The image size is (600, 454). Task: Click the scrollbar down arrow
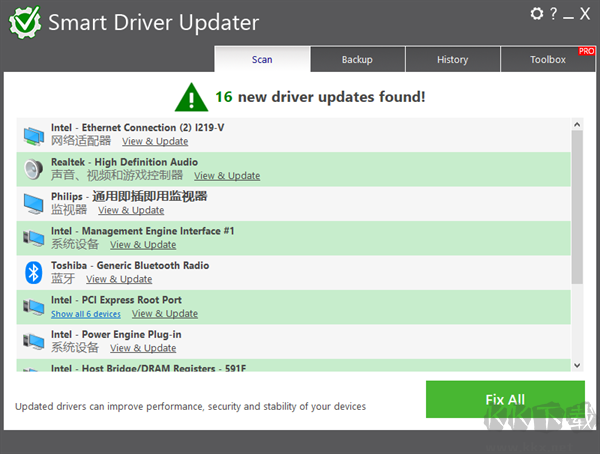coord(577,366)
